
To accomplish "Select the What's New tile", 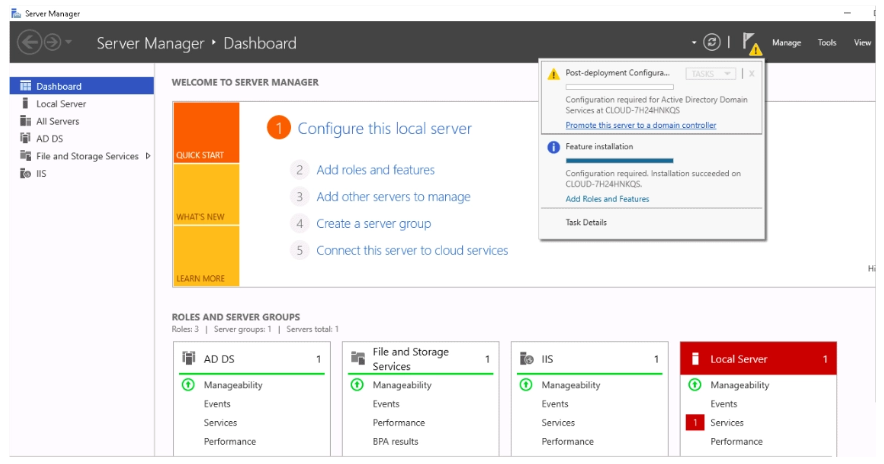I will [x=206, y=195].
